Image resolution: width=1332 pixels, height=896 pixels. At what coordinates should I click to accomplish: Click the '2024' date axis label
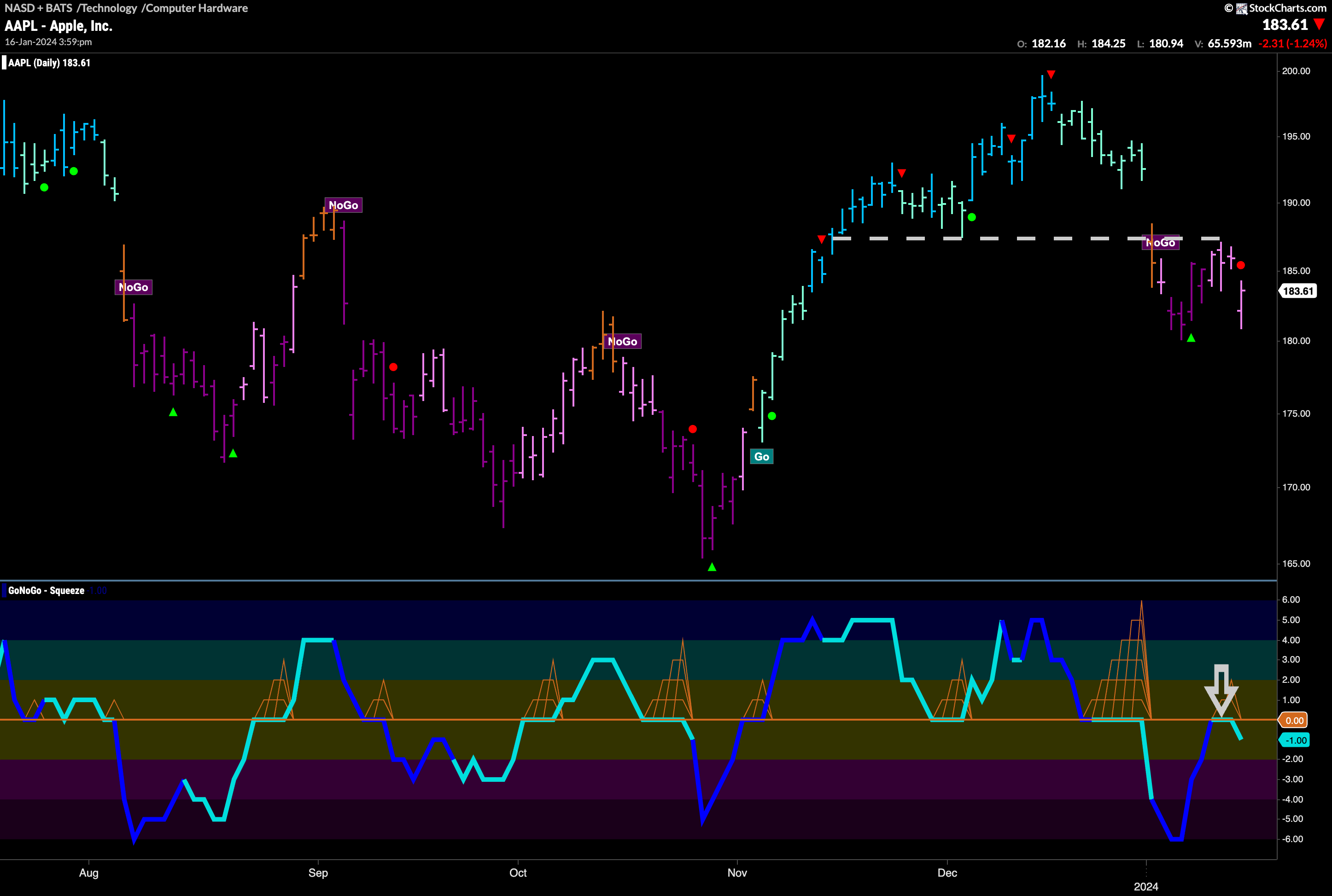[1145, 886]
